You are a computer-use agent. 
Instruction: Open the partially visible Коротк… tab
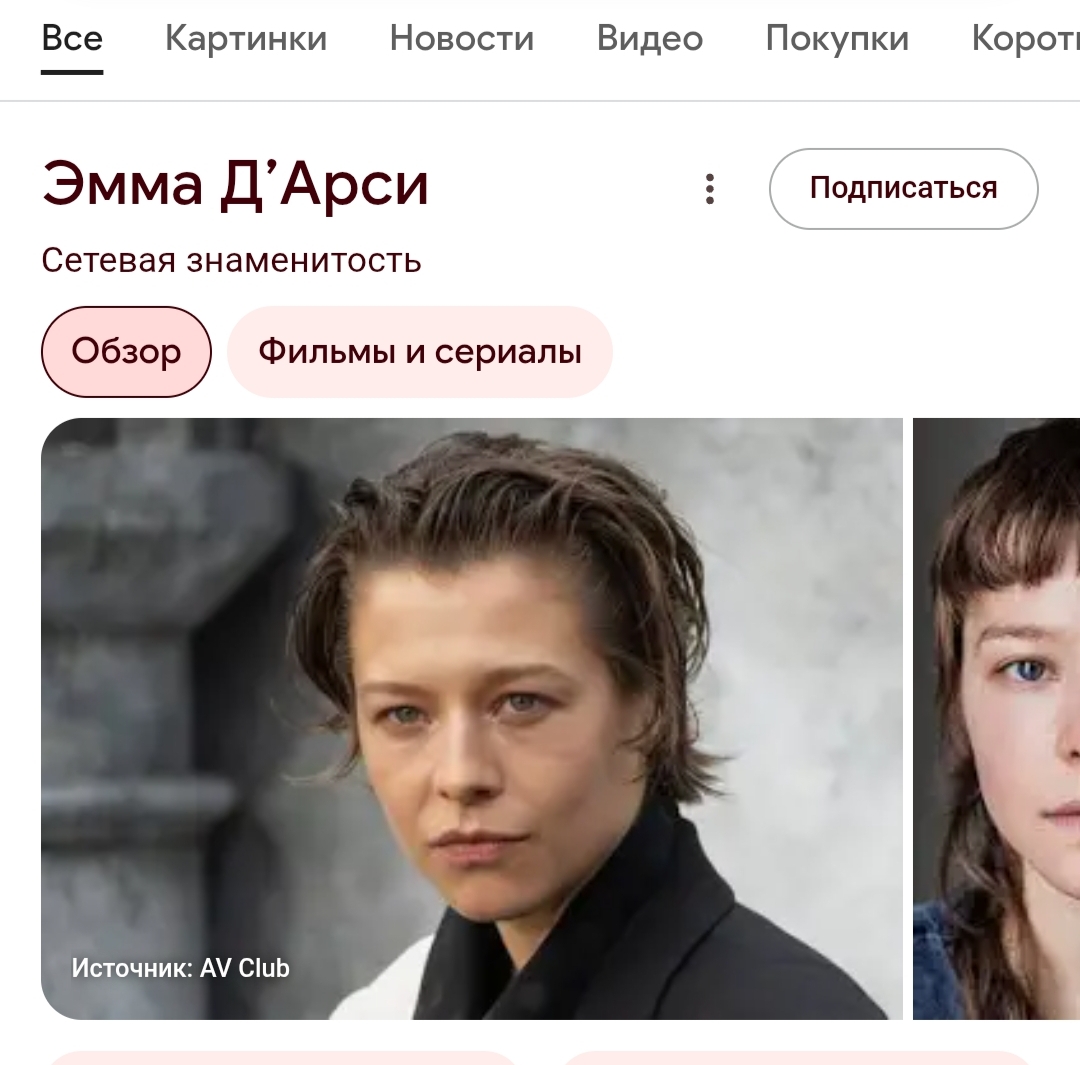click(1026, 38)
